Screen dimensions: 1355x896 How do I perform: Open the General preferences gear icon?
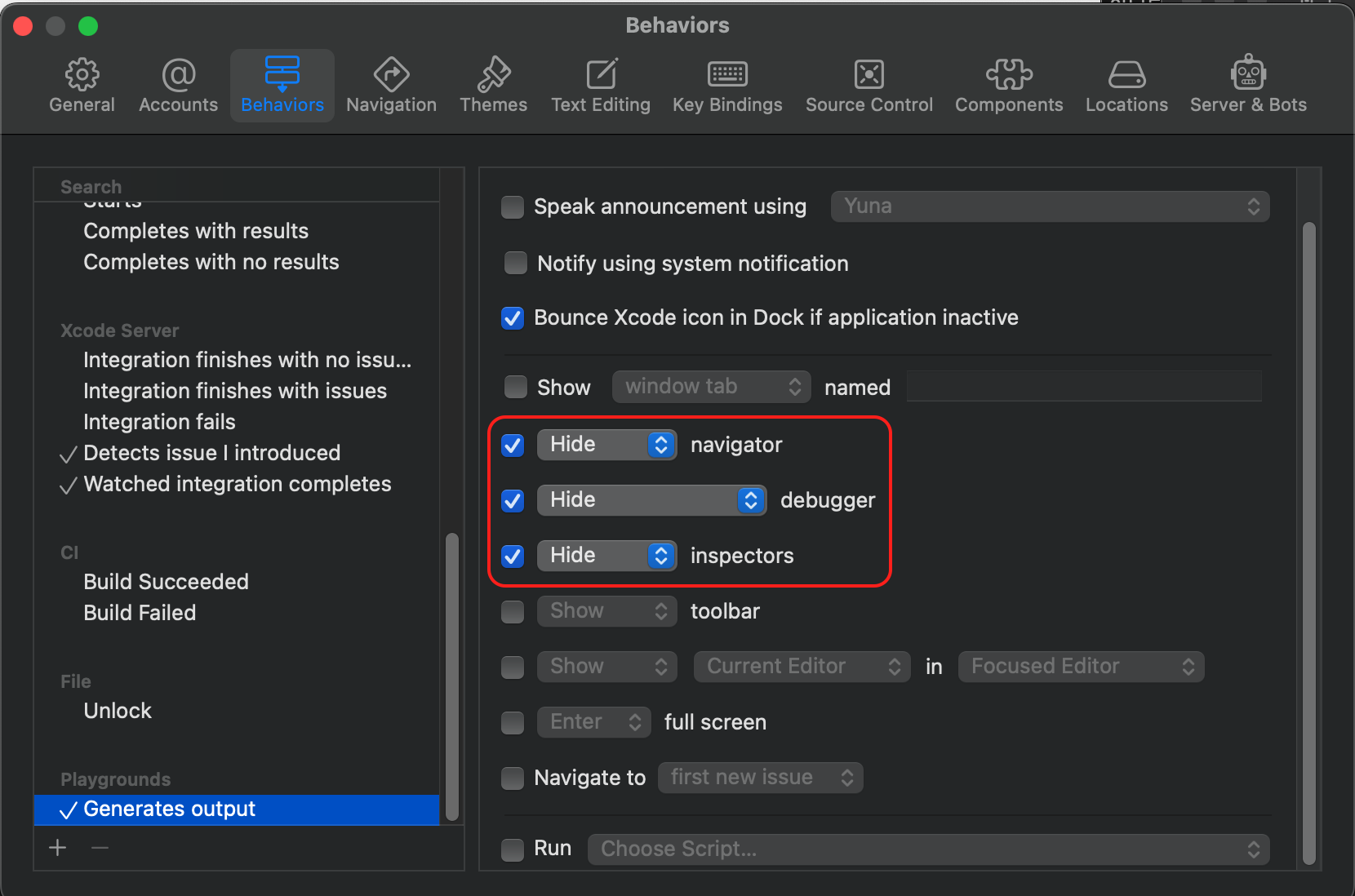[82, 74]
